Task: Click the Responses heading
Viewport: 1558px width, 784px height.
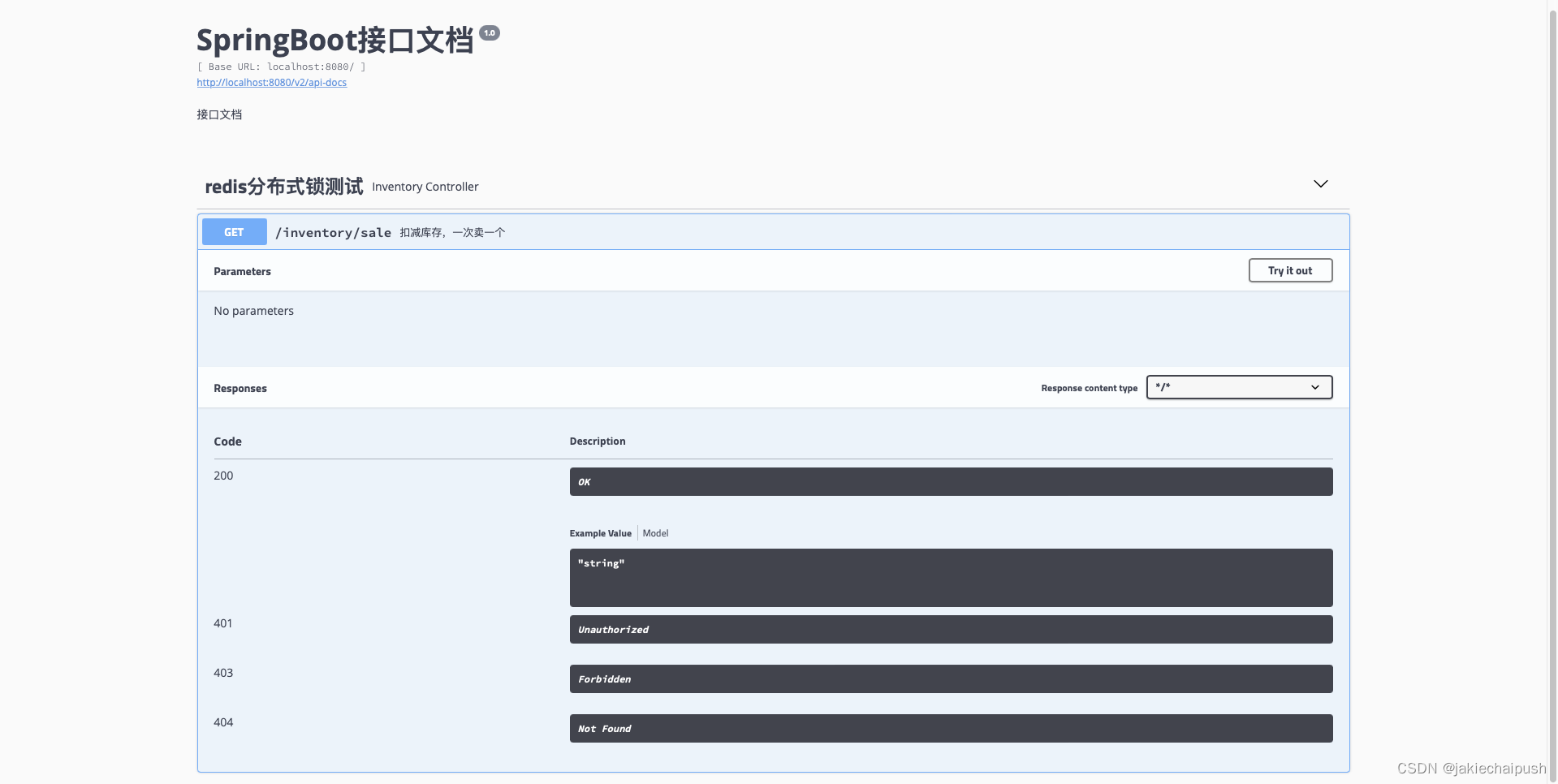Action: point(240,389)
